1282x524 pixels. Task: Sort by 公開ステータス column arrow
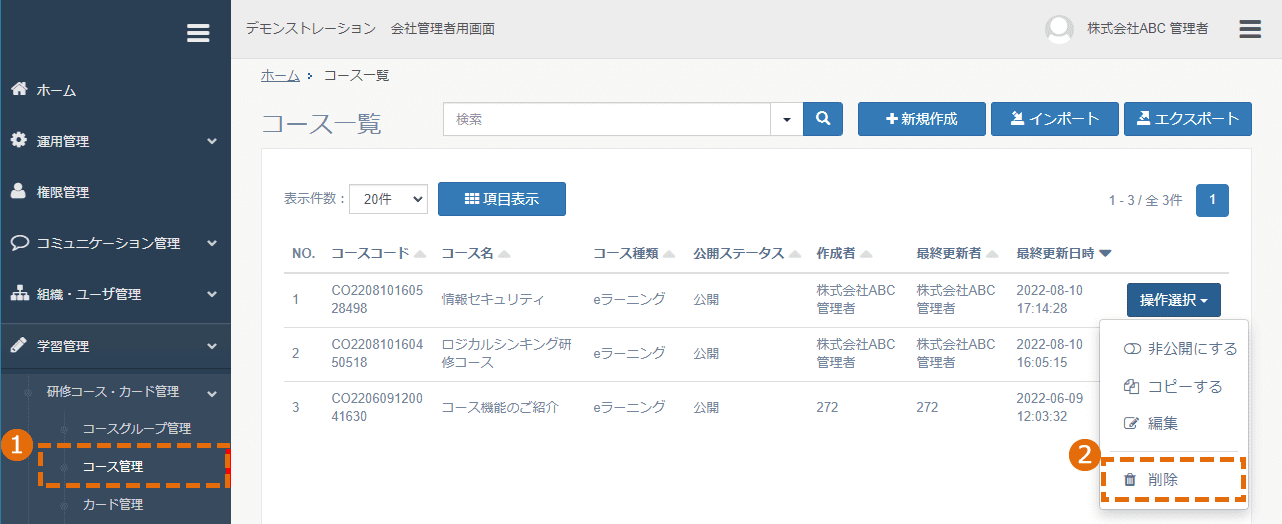point(795,254)
